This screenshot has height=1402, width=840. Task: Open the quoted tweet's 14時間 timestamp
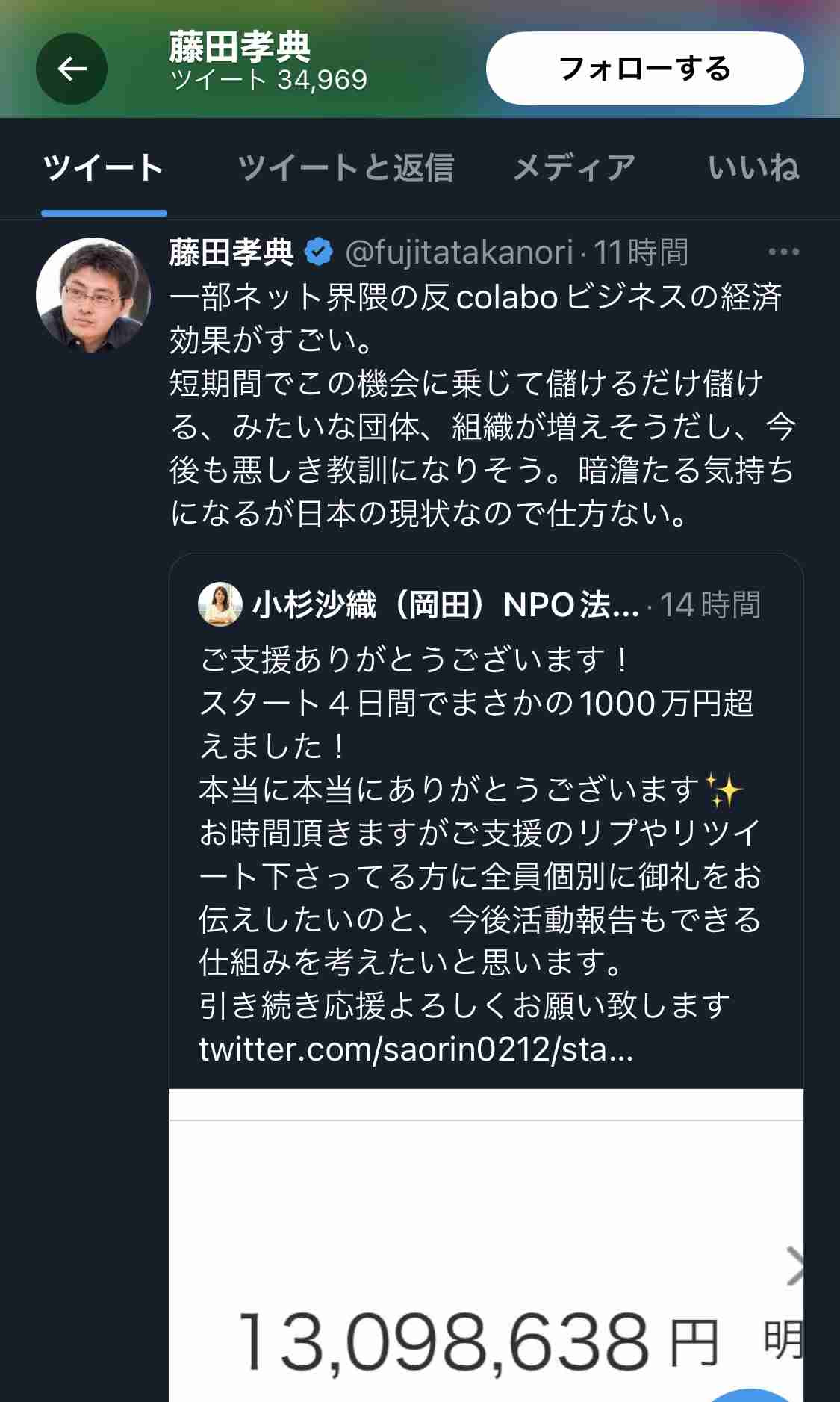pyautogui.click(x=710, y=604)
